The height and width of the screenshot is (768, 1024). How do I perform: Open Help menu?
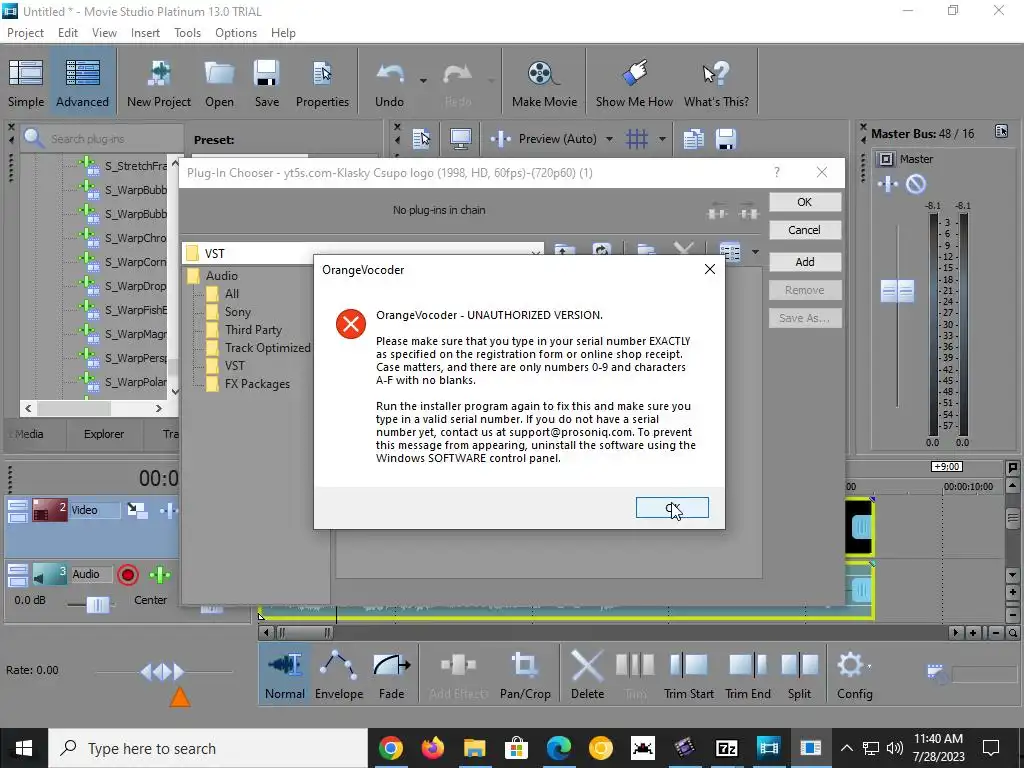283,33
